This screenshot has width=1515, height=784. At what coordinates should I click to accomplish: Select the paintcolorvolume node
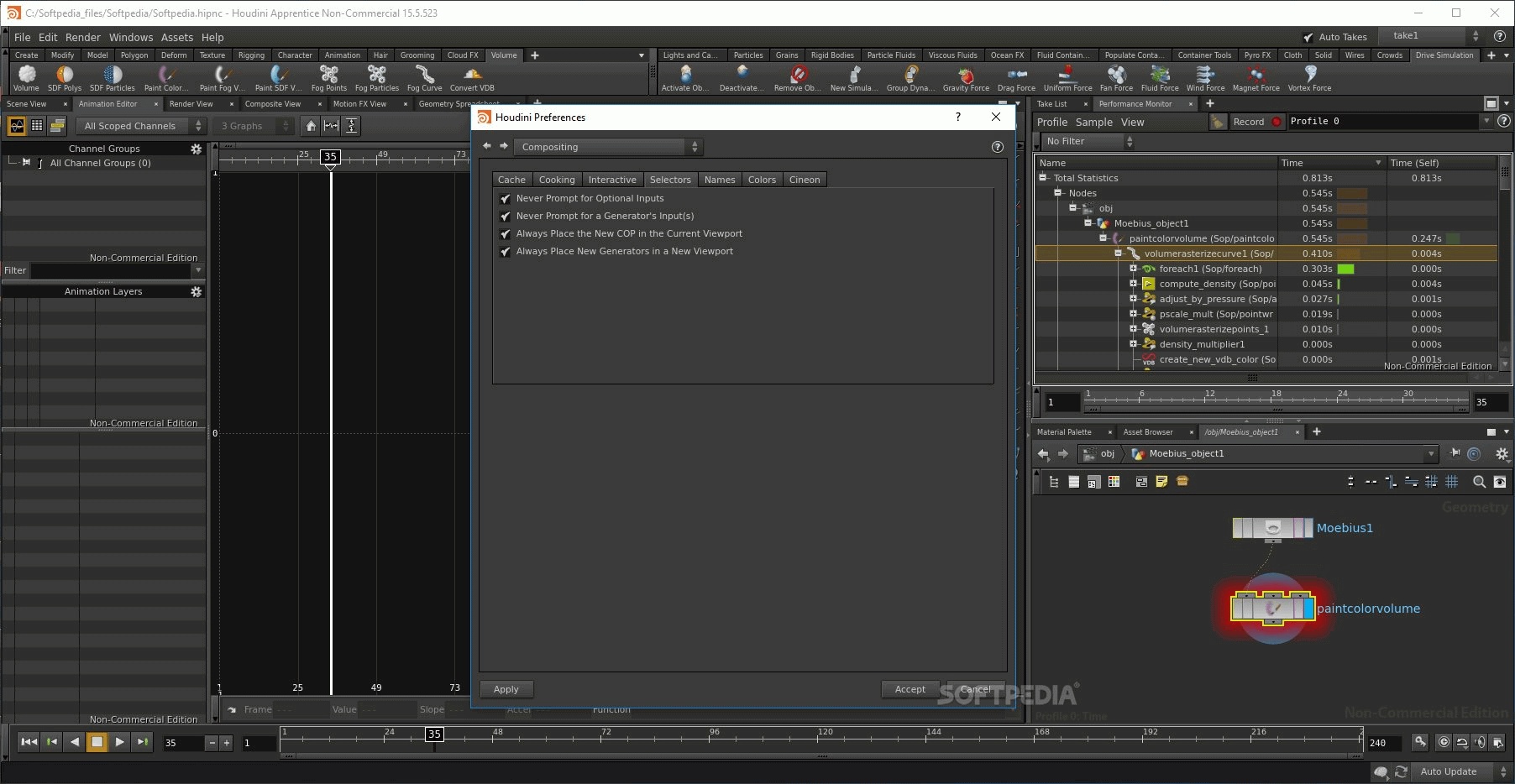[1272, 608]
